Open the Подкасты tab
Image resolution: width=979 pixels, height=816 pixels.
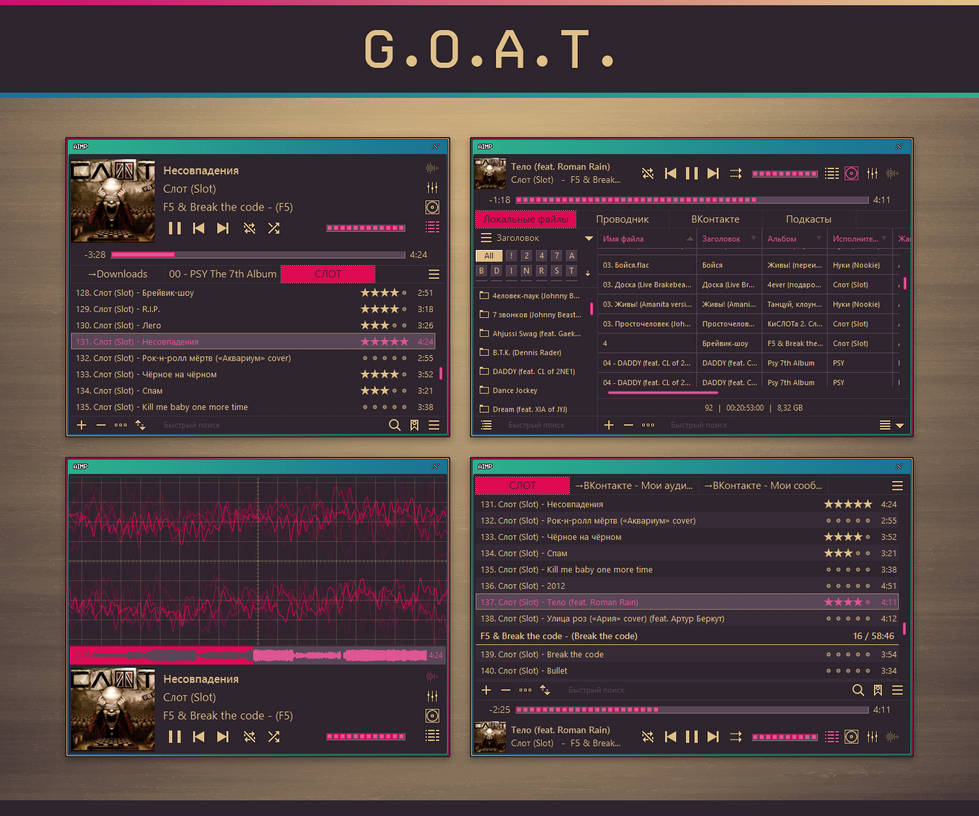tap(809, 219)
